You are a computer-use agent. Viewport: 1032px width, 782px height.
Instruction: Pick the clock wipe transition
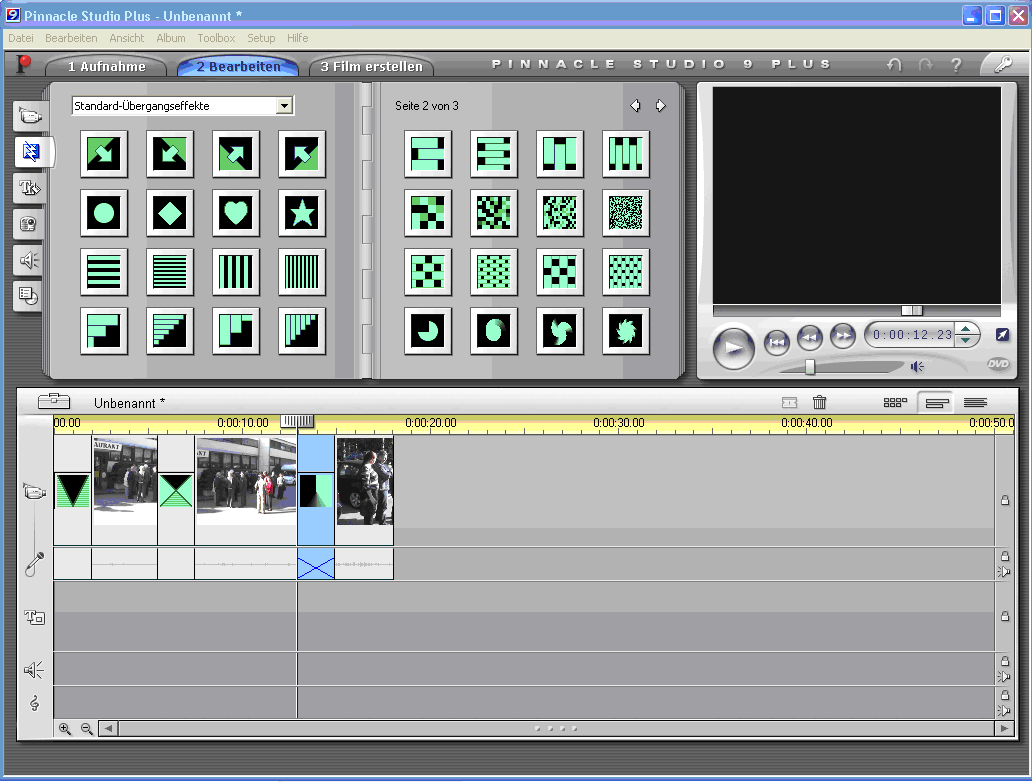428,330
